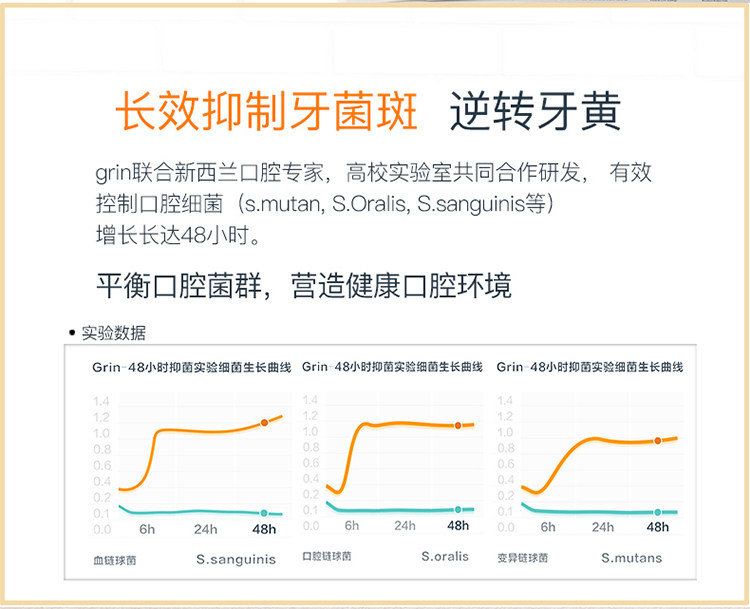Click the S.sanguinis chart title
Viewport: 750px width, 609px height.
(x=192, y=367)
